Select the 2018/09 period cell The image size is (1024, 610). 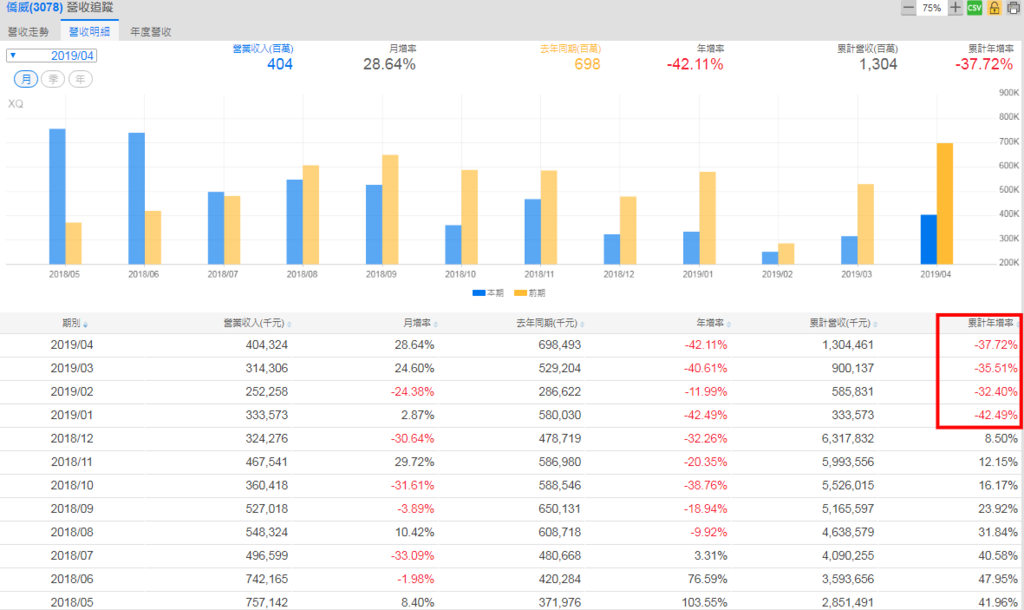(72, 509)
